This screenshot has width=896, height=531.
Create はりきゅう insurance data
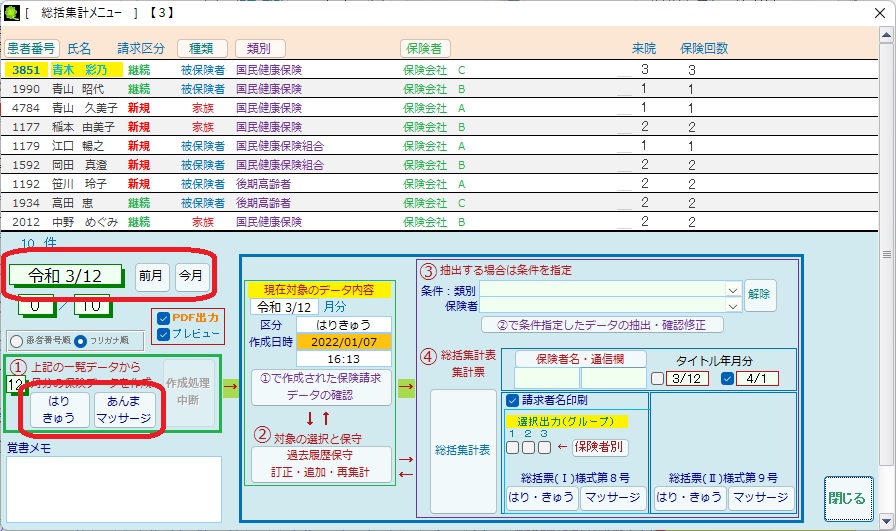(x=59, y=409)
